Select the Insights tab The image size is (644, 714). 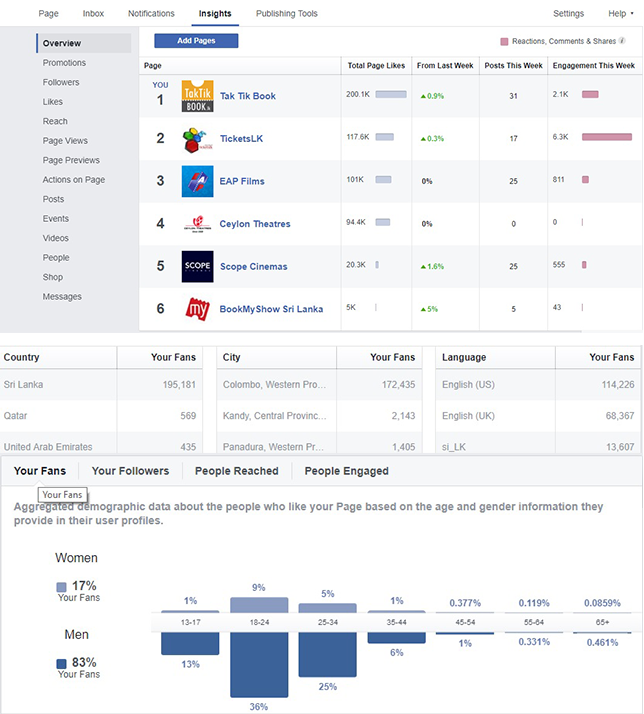[x=215, y=14]
